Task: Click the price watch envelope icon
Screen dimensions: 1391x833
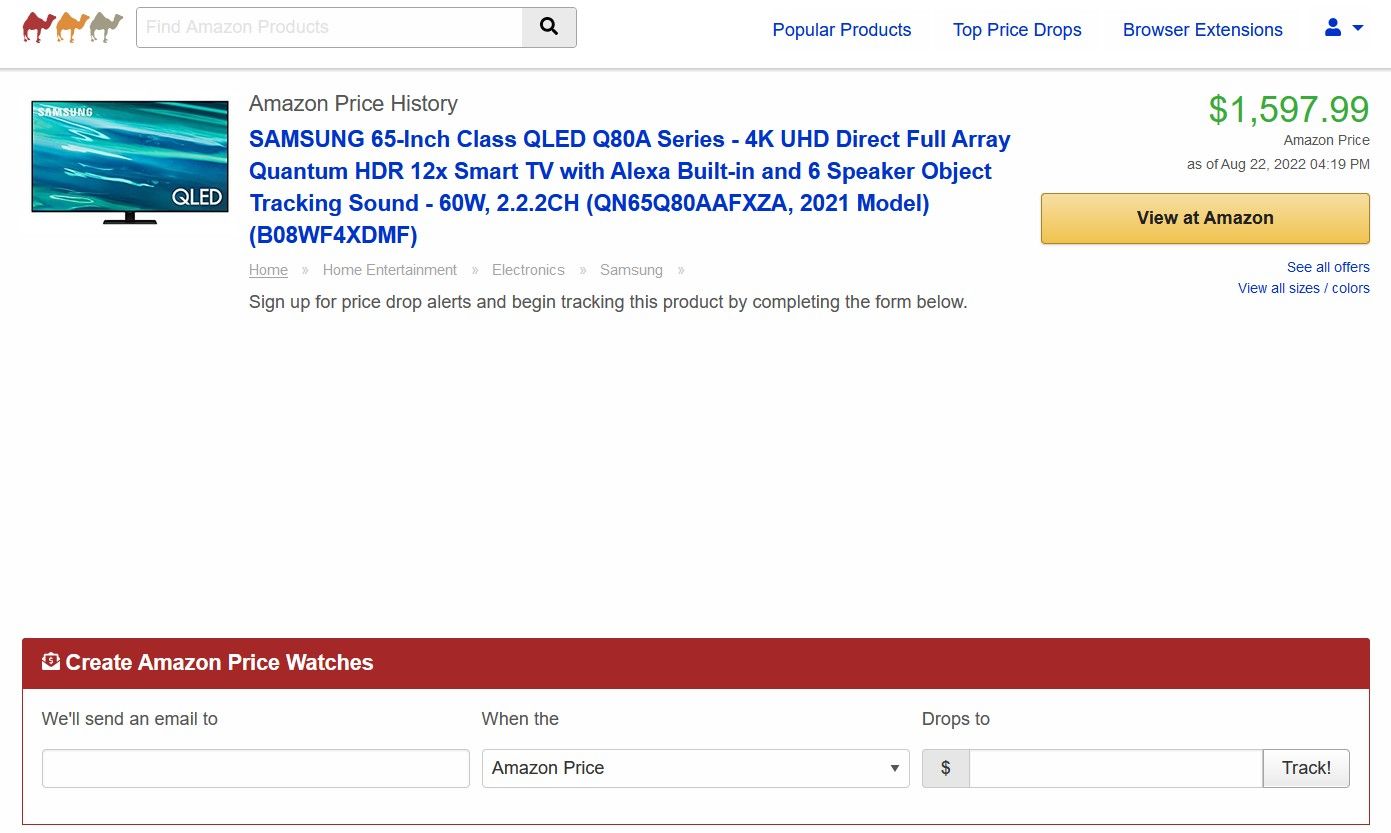Action: (x=51, y=661)
